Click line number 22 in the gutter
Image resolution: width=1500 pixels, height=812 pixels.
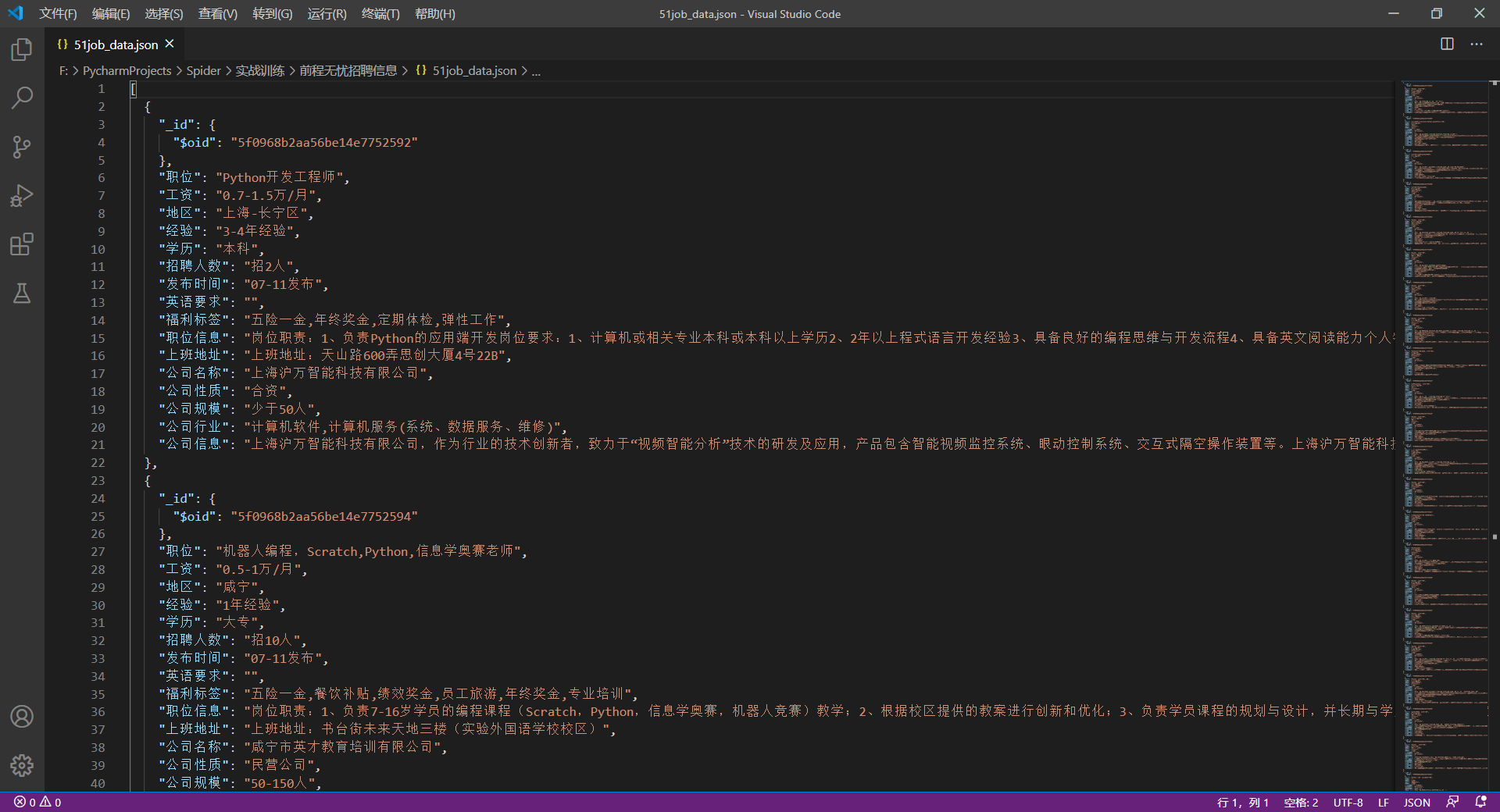pos(98,462)
